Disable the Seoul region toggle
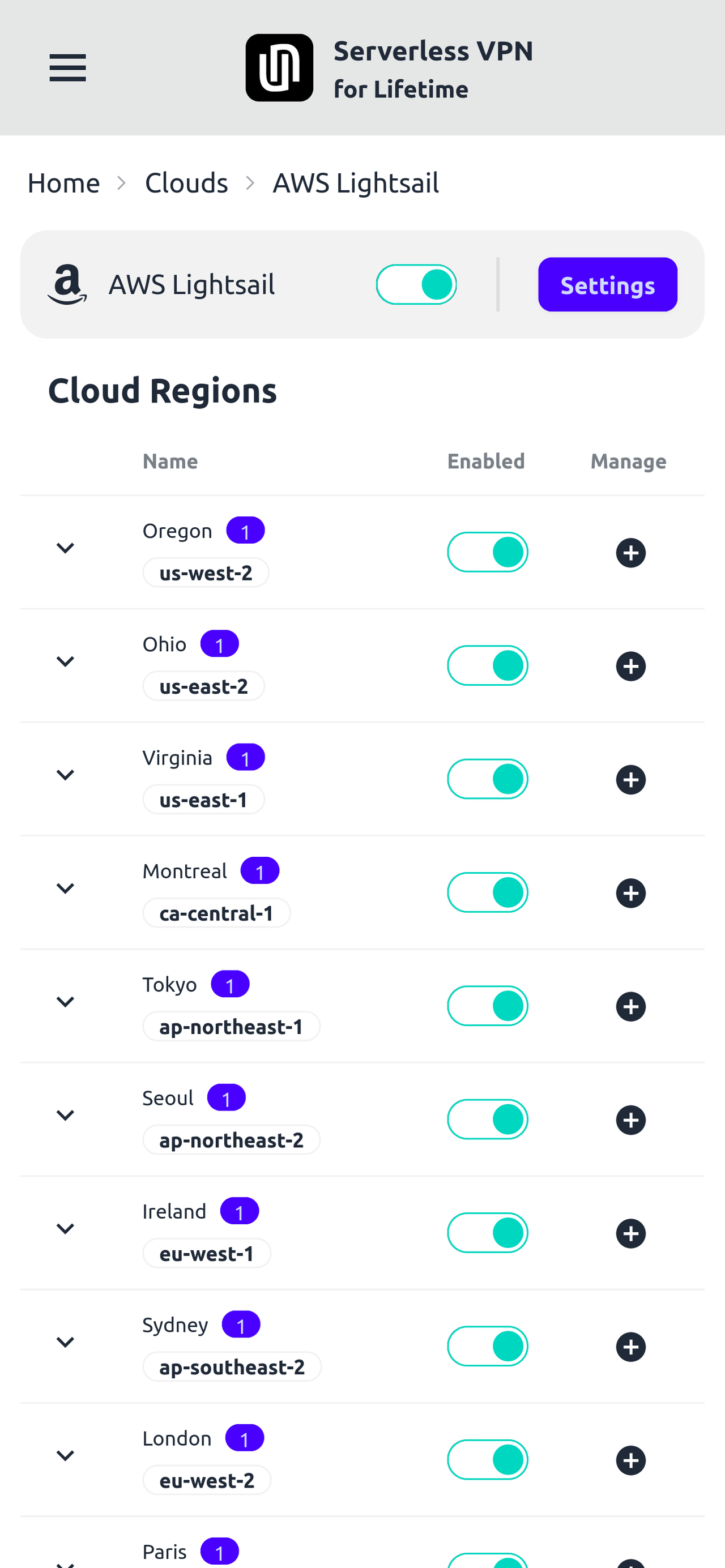The height and width of the screenshot is (1568, 725). click(x=488, y=1119)
